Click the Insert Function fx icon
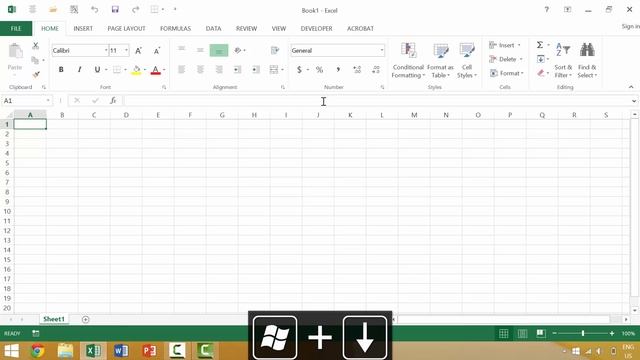 [113, 100]
